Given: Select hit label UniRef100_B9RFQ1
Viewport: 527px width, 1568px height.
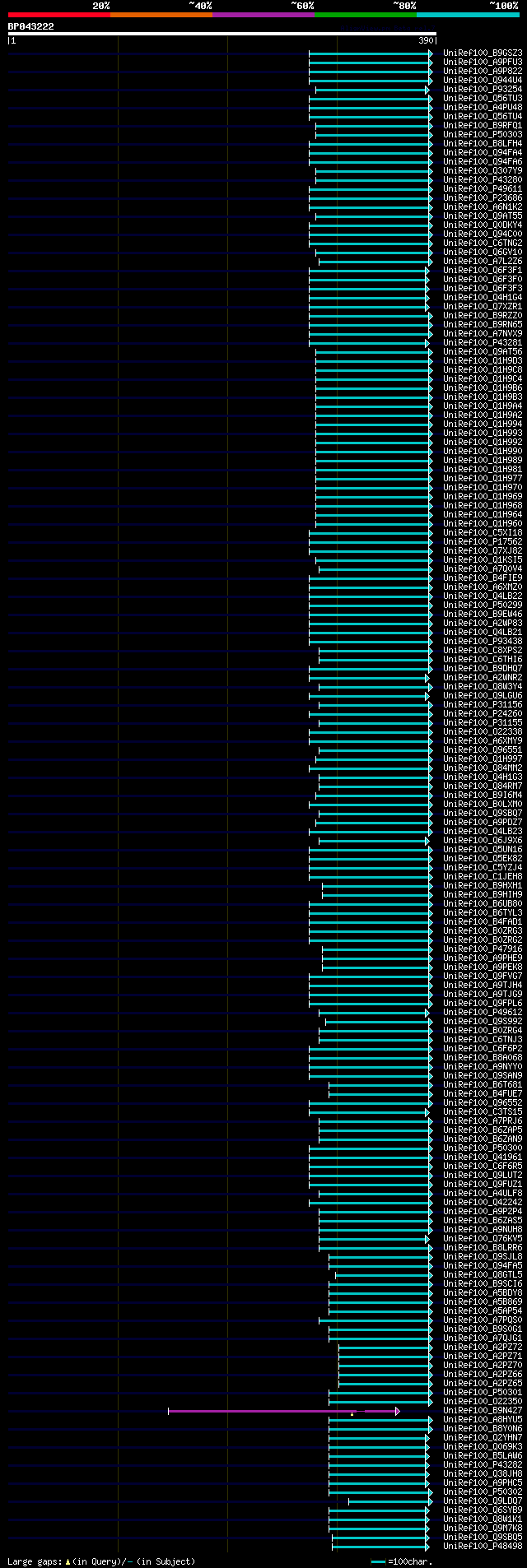Looking at the screenshot, I should (483, 126).
